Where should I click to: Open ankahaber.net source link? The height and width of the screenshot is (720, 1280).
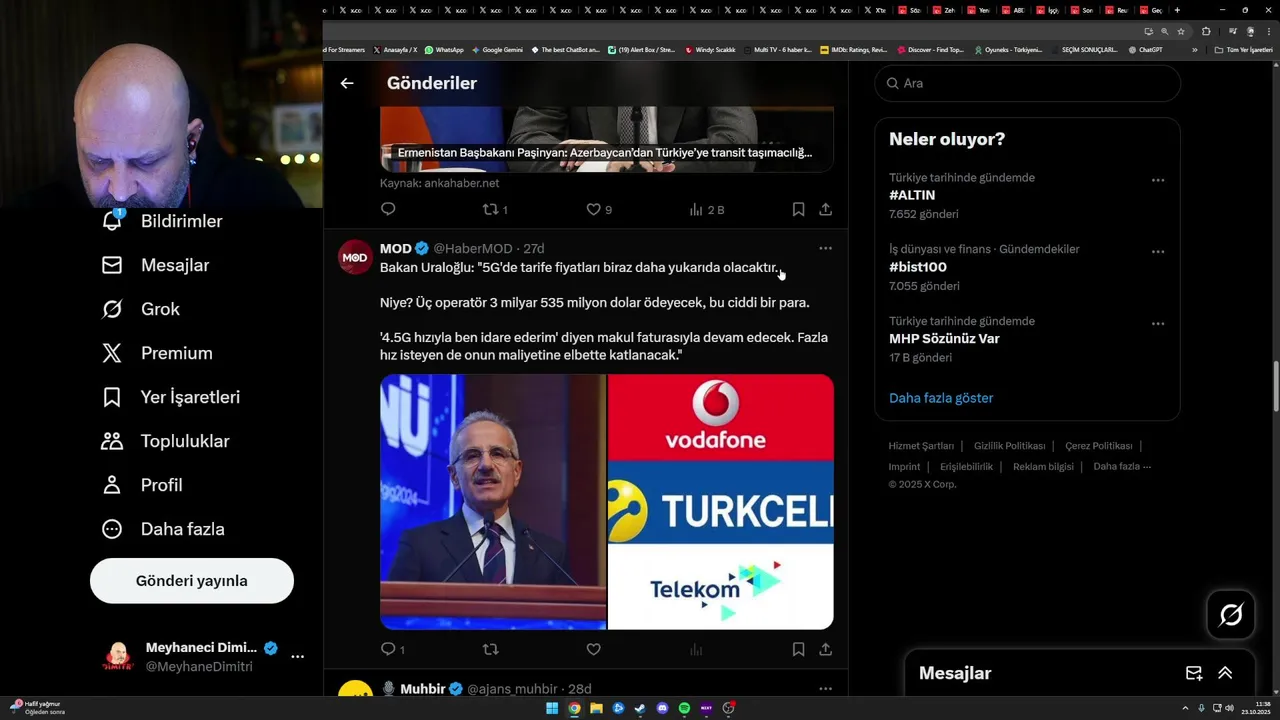pyautogui.click(x=461, y=183)
